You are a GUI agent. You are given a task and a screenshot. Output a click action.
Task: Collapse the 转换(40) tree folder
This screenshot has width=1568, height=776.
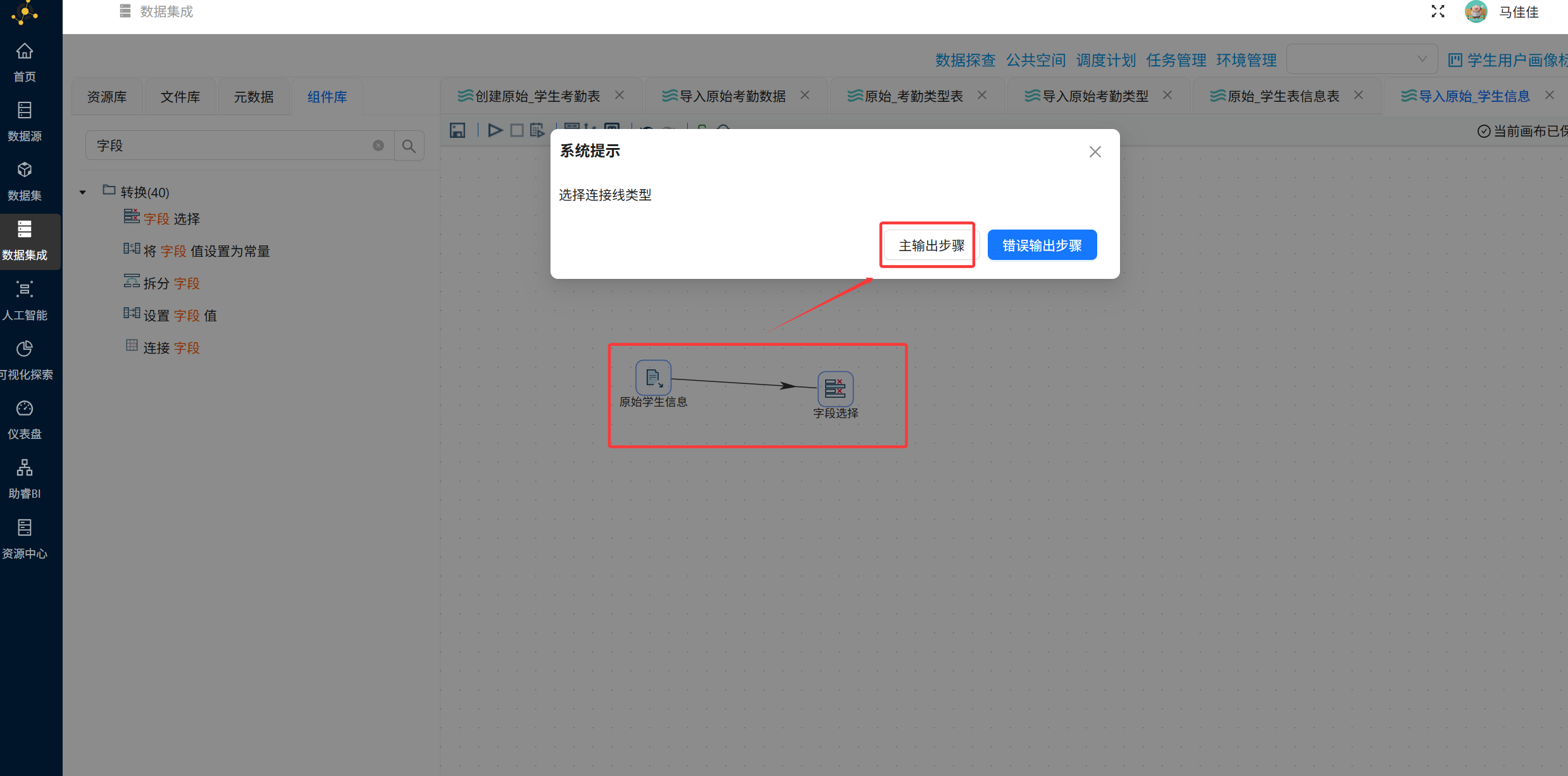[x=82, y=192]
